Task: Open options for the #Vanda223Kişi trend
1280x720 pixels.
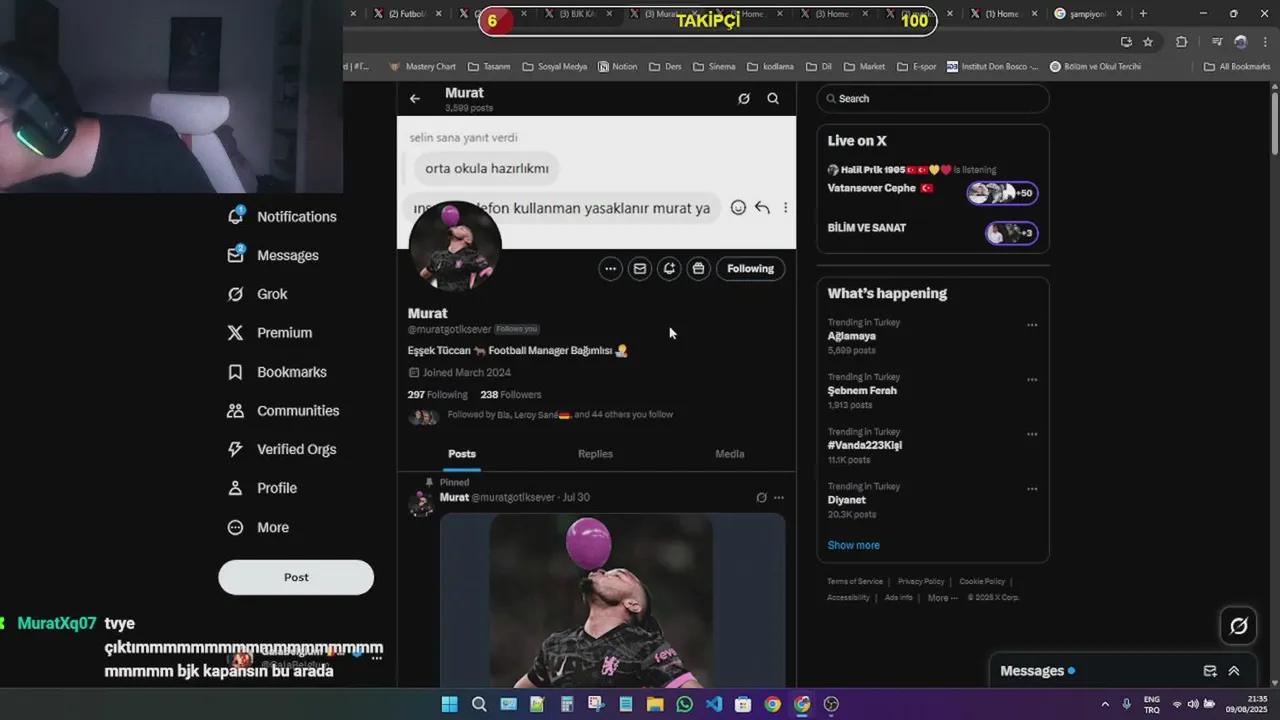Action: 1032,435
